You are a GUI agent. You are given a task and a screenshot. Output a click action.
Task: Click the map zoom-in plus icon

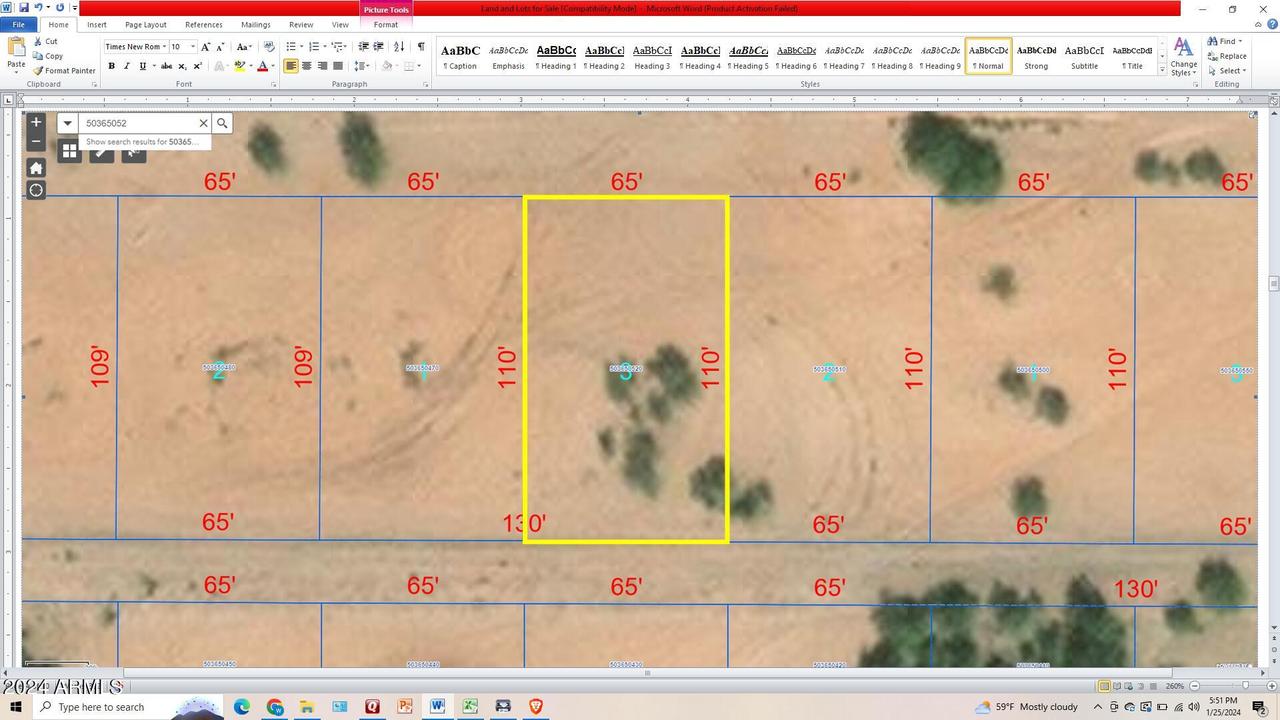click(x=36, y=122)
